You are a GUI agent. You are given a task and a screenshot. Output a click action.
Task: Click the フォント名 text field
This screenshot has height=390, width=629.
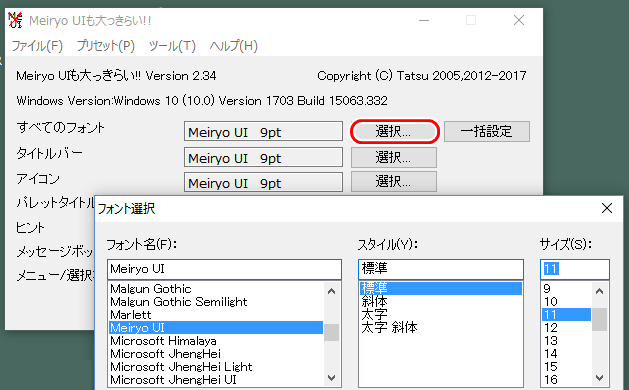pyautogui.click(x=224, y=269)
